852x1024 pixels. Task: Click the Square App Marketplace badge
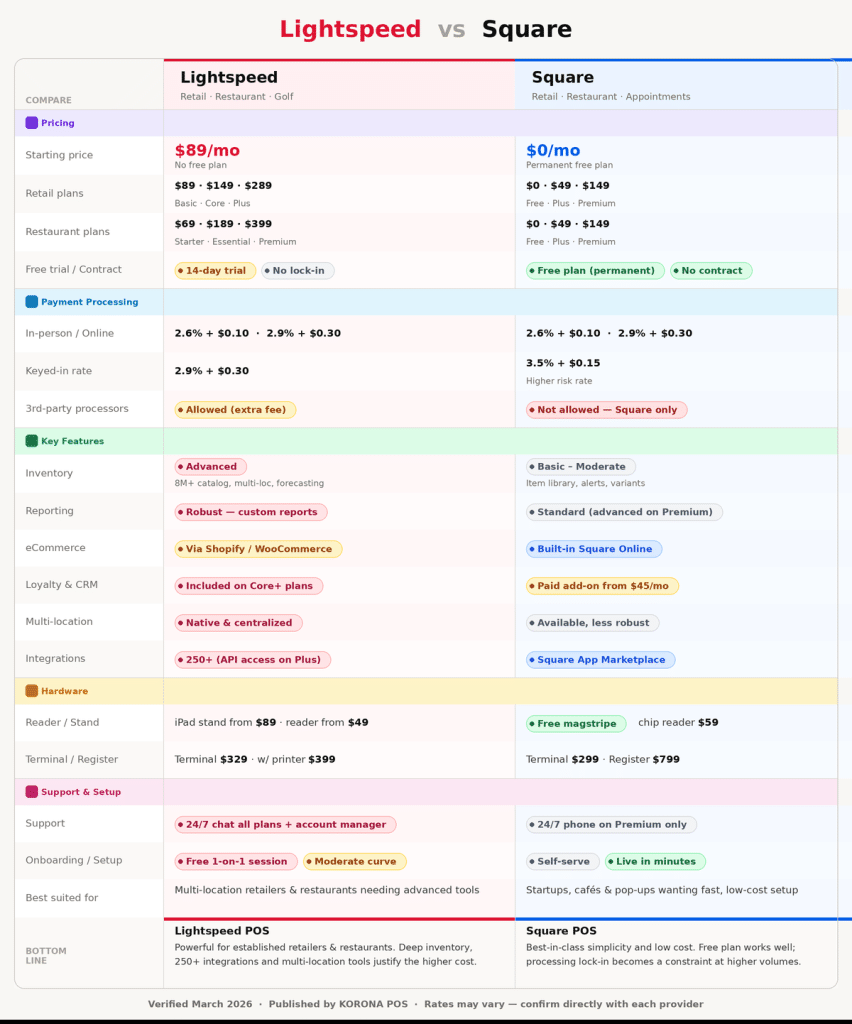click(x=600, y=660)
